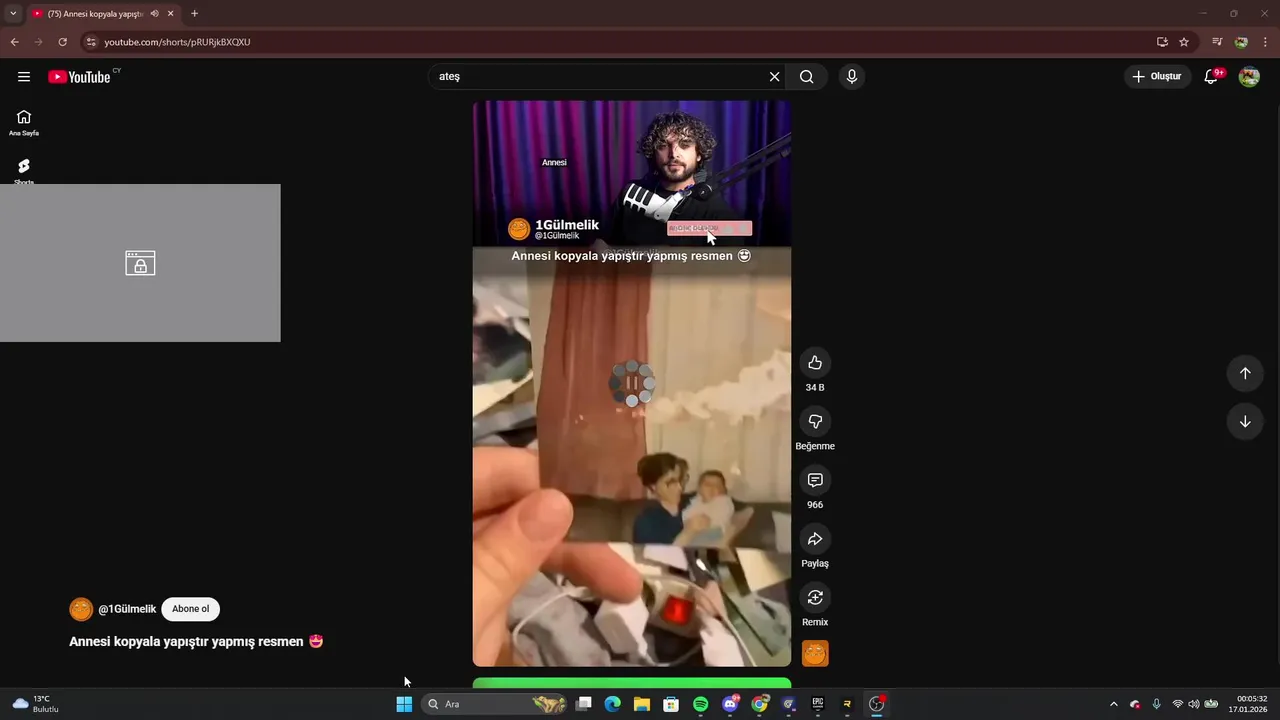Clear the search box with X
Image resolution: width=1280 pixels, height=720 pixels.
[774, 77]
